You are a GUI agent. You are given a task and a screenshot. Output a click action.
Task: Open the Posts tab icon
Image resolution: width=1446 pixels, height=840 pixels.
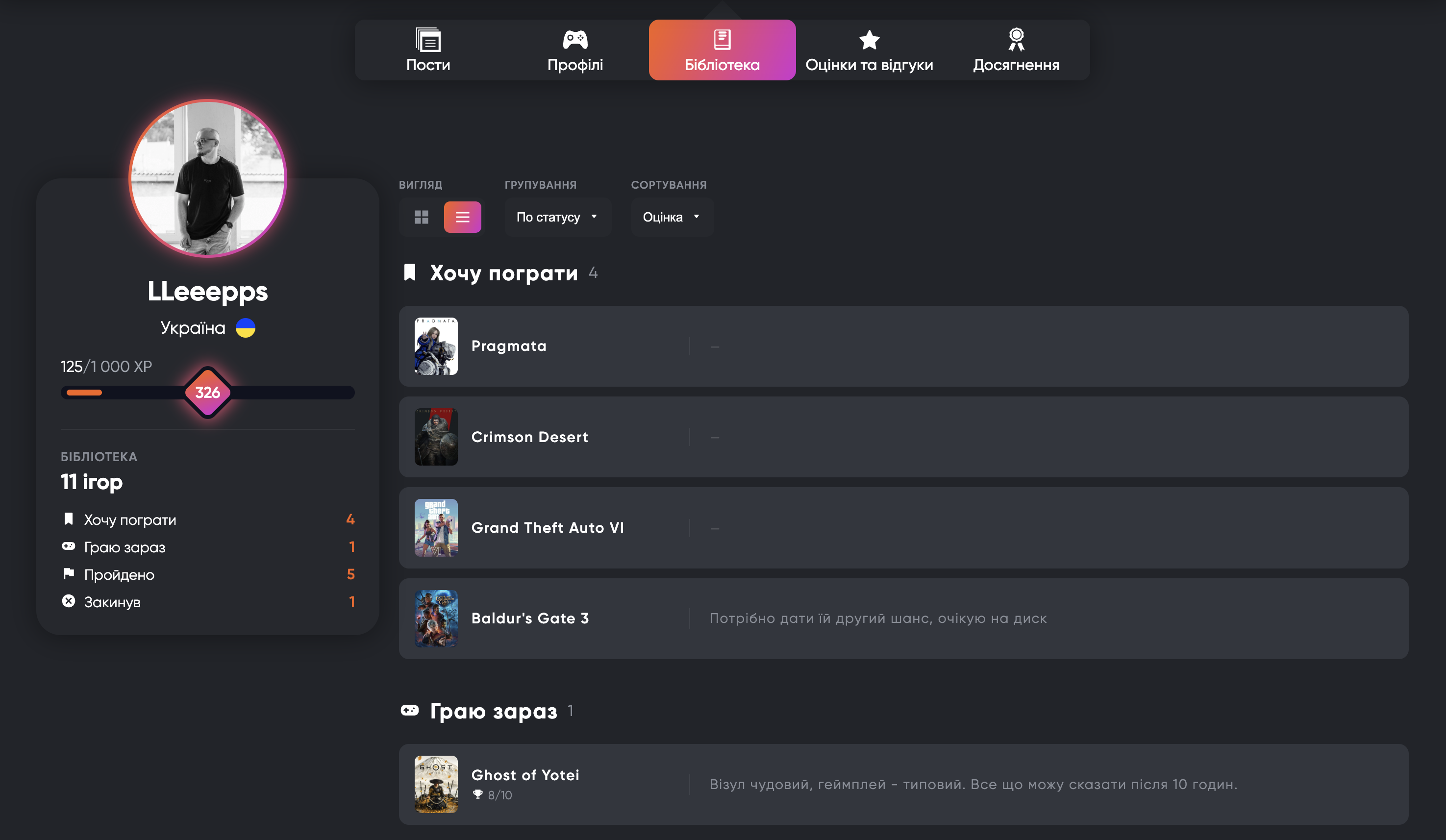click(428, 40)
